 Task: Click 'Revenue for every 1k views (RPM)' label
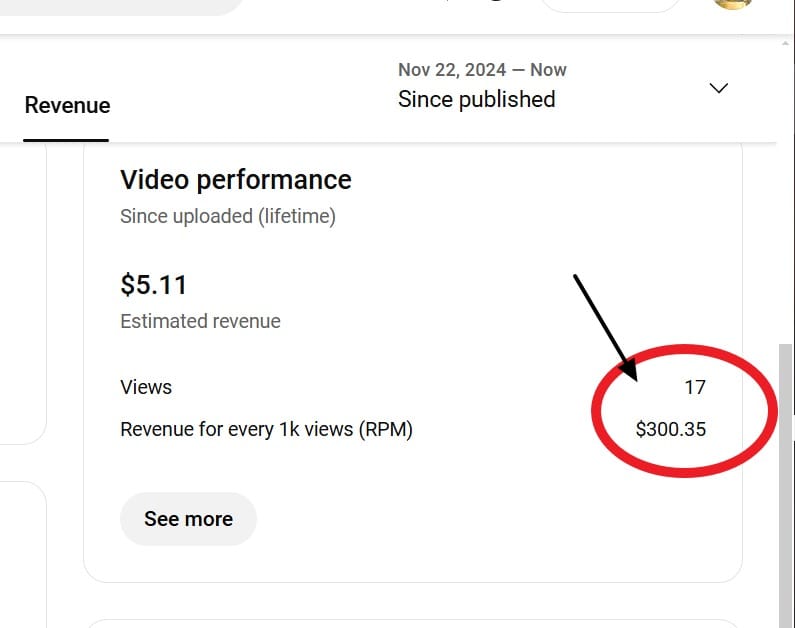coord(267,429)
